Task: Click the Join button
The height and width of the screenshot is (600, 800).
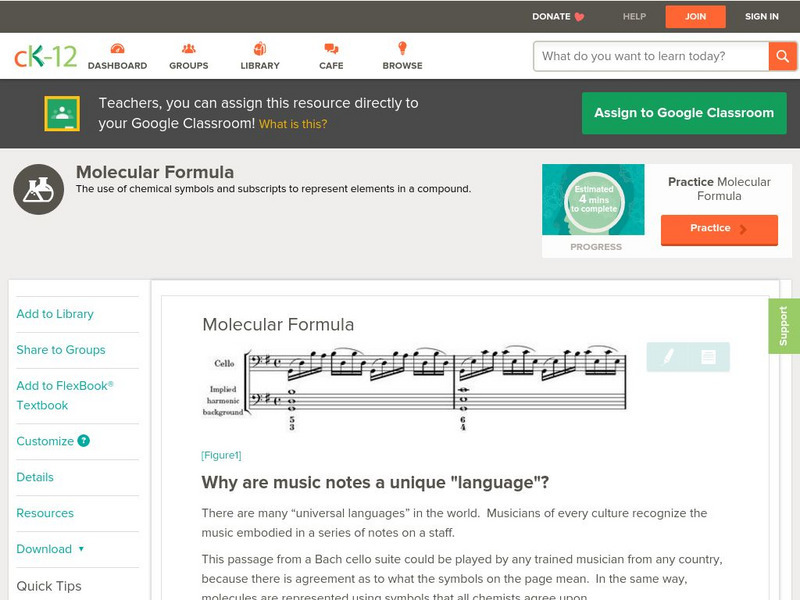Action: click(695, 17)
